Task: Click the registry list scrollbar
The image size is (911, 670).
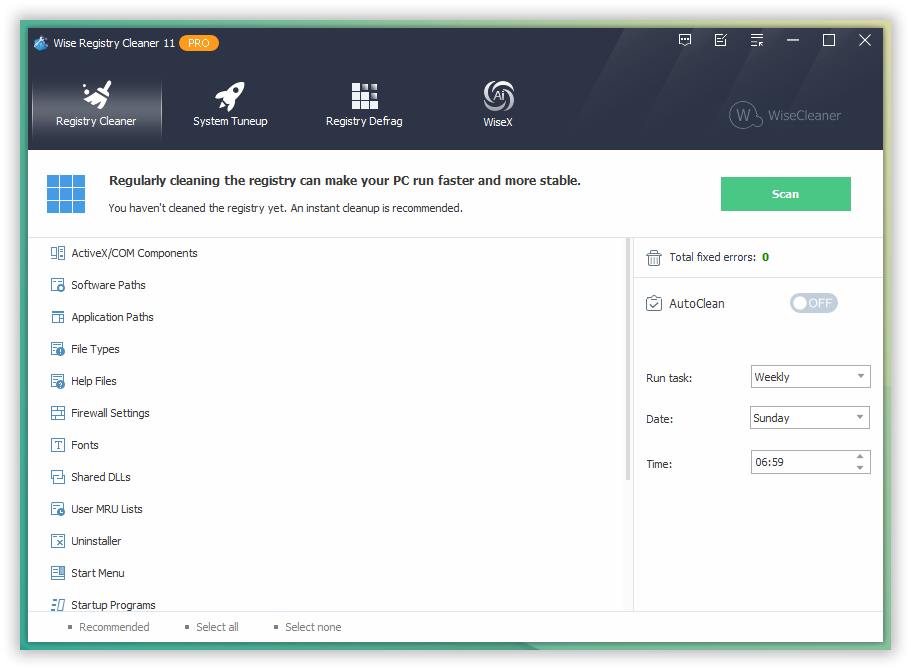Action: click(628, 359)
